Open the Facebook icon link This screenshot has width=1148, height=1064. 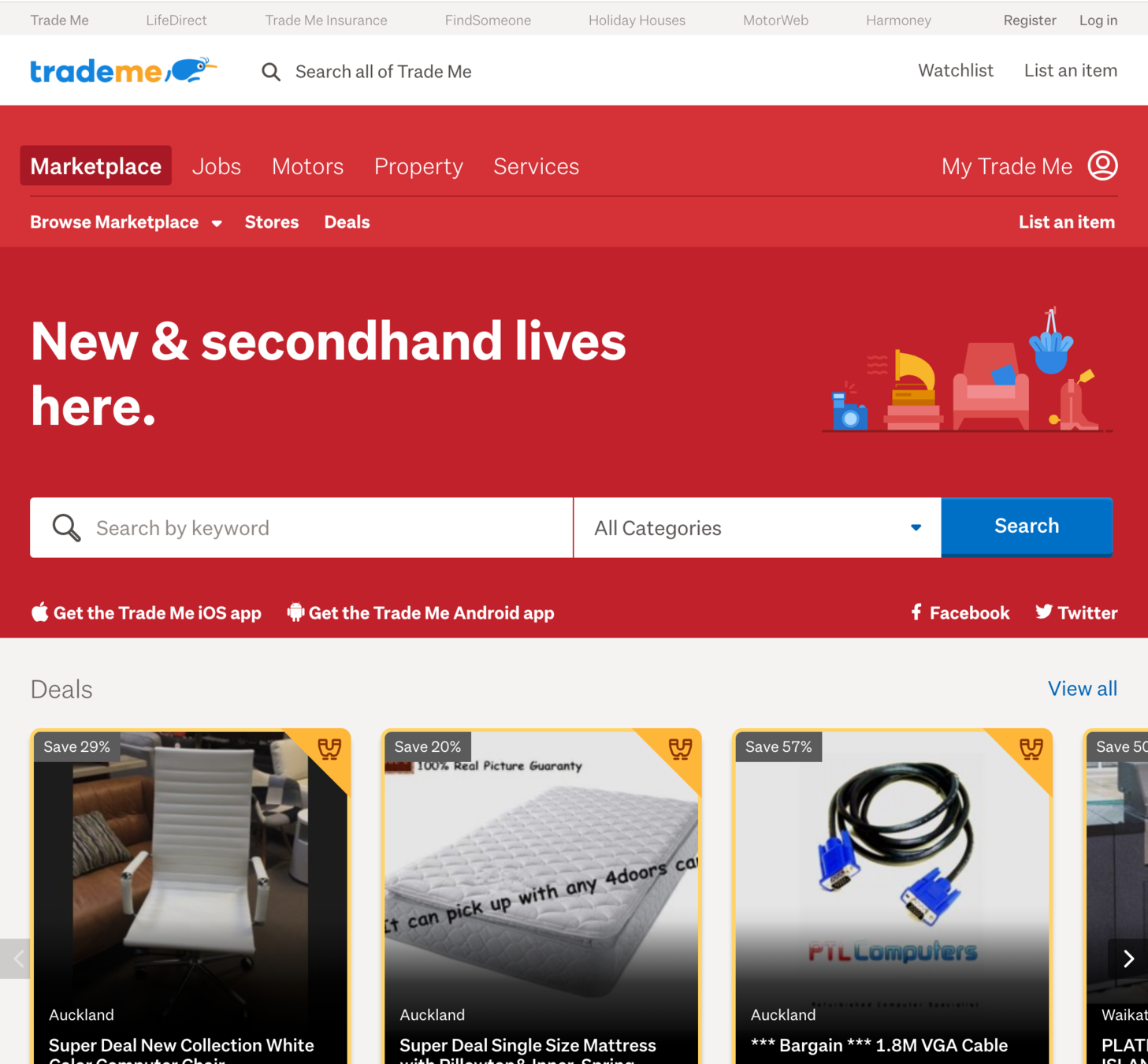tap(916, 612)
